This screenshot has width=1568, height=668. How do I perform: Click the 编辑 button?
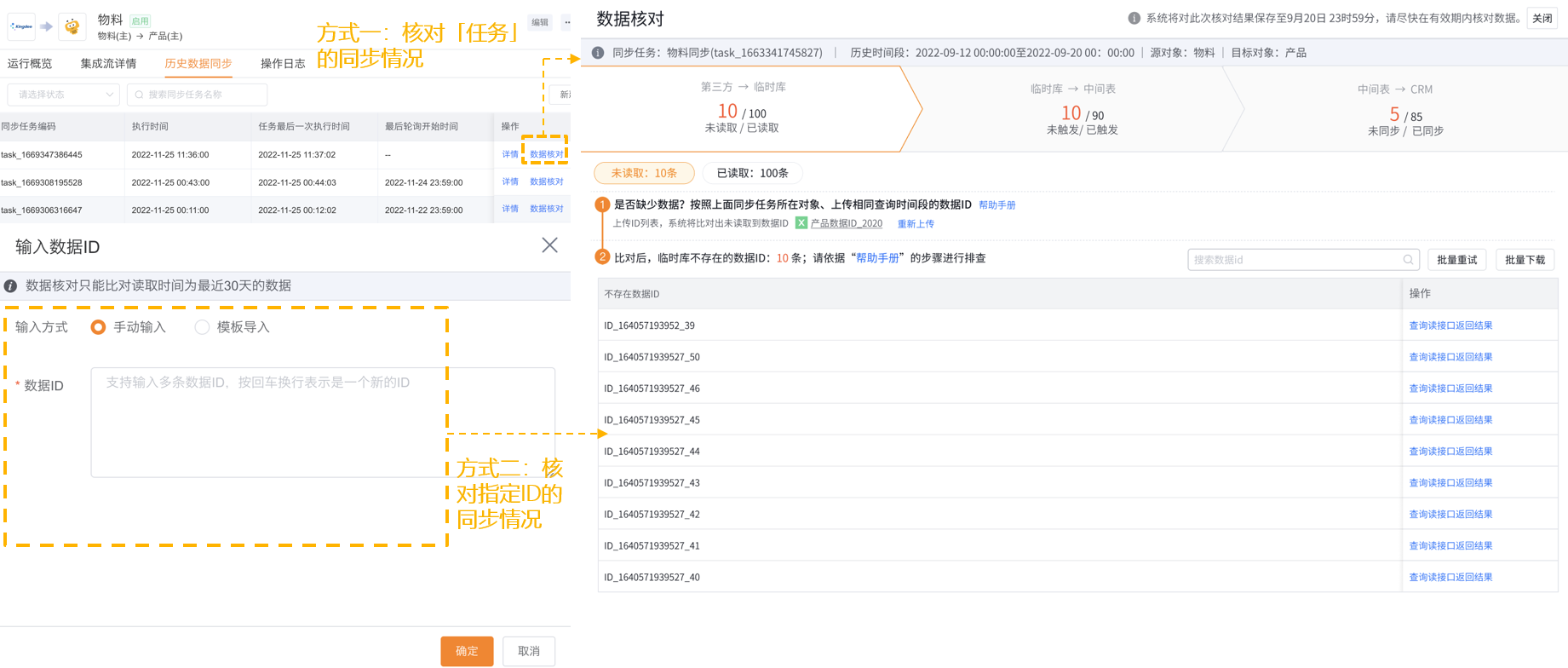tap(540, 22)
